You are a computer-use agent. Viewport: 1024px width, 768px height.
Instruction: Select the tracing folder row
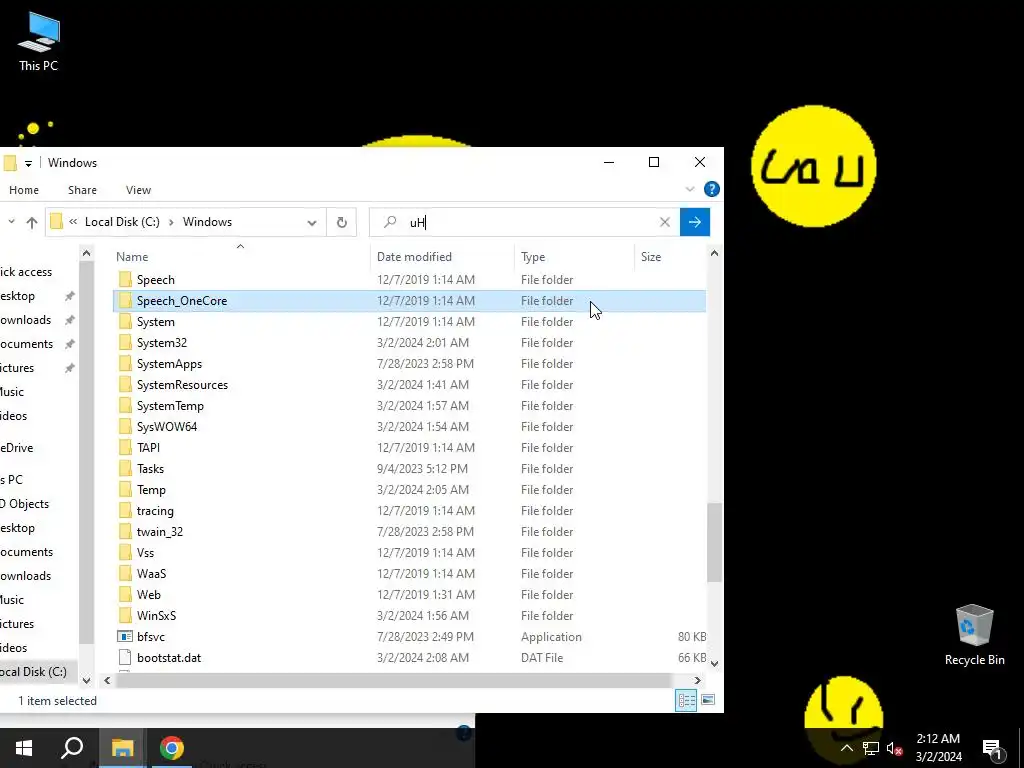409,511
